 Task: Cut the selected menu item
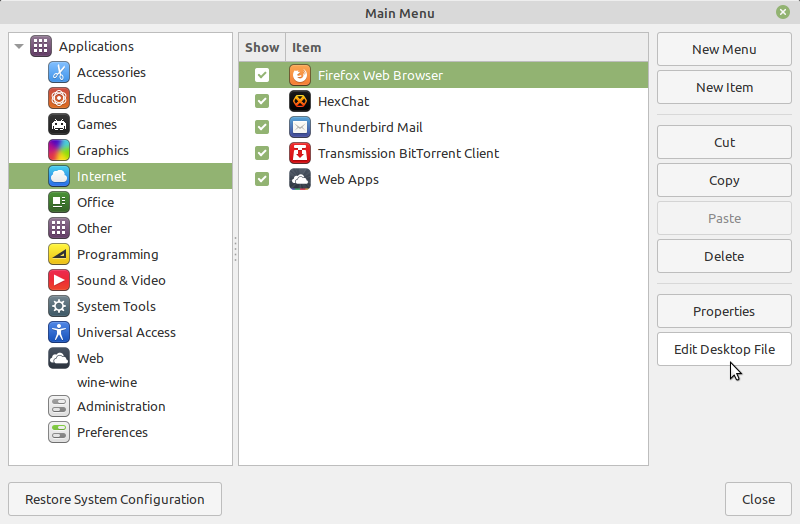click(x=724, y=142)
